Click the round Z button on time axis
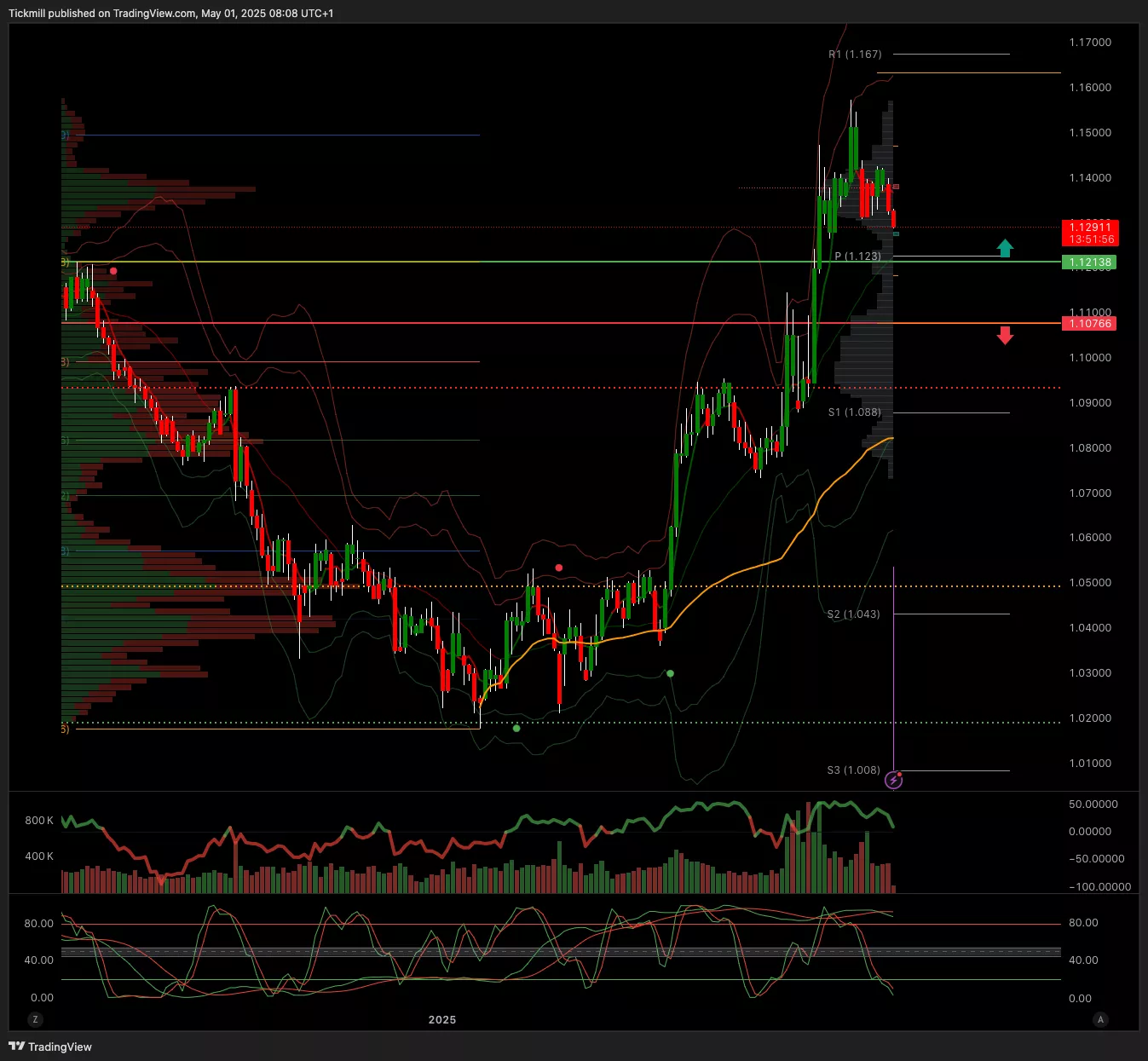1148x1061 pixels. [35, 1019]
